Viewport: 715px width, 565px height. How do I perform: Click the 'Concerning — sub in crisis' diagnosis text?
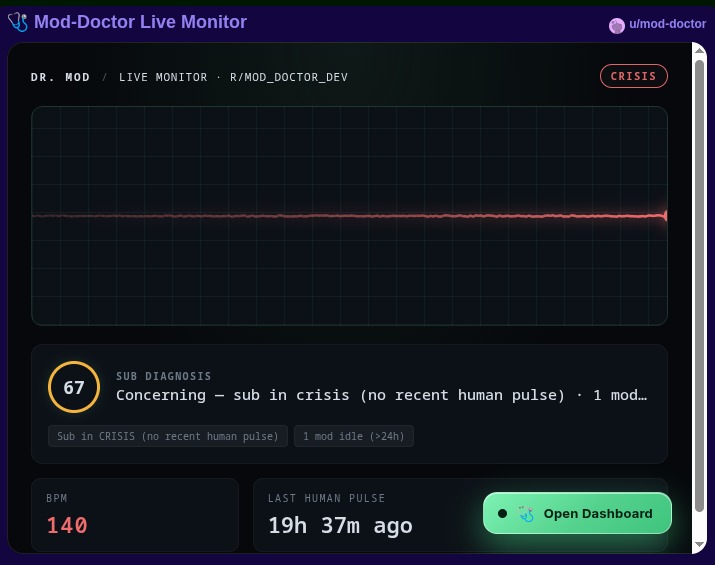(381, 395)
